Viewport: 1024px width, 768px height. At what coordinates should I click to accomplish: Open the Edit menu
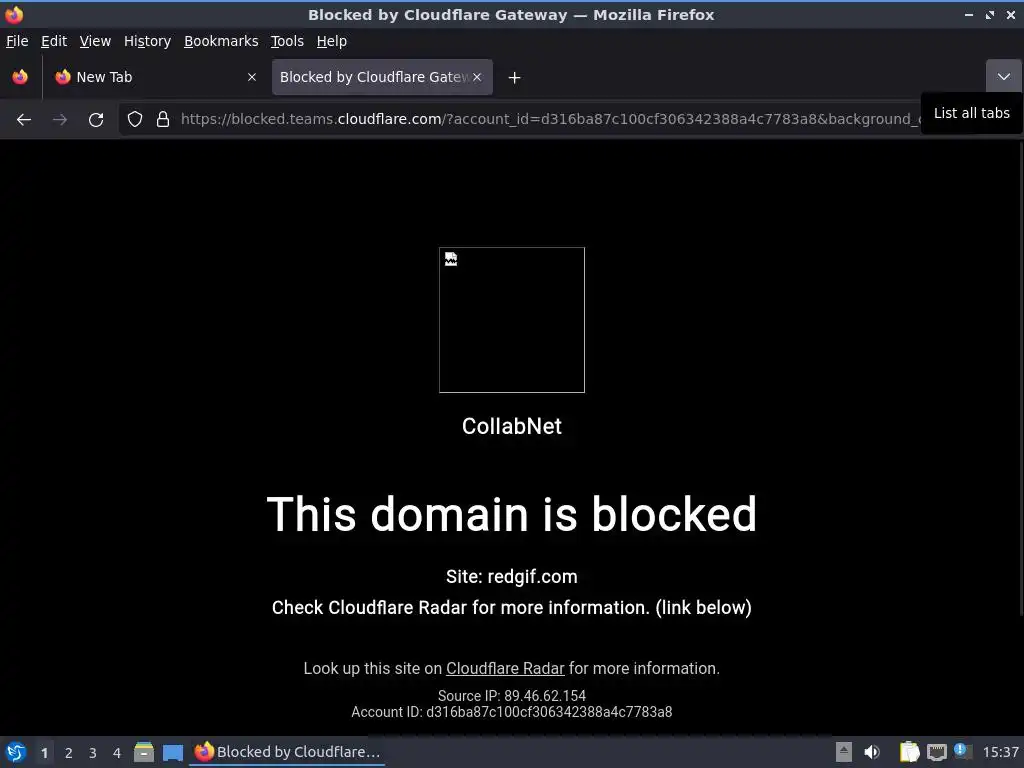(54, 41)
